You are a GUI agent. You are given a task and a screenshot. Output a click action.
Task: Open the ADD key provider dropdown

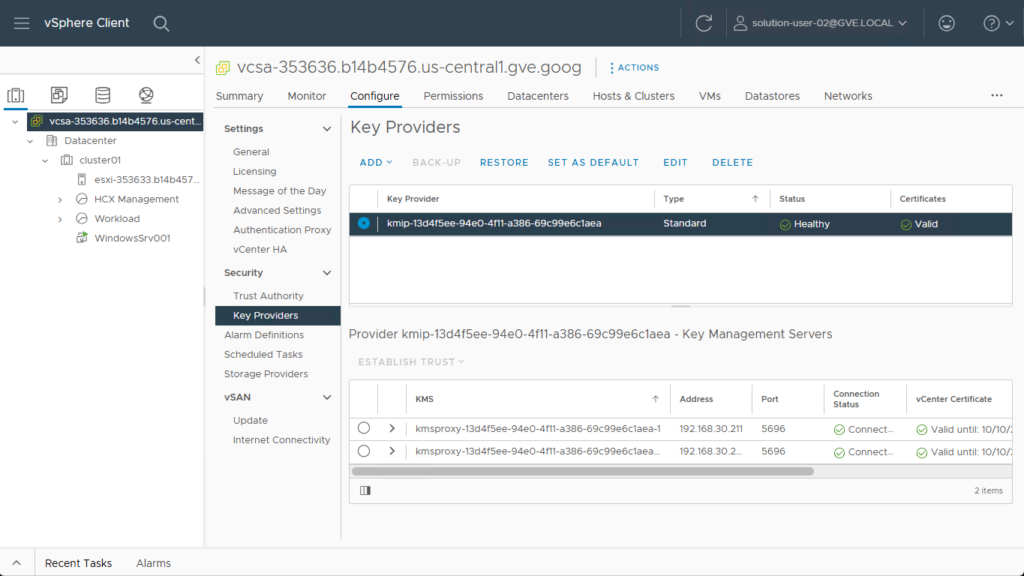point(376,163)
